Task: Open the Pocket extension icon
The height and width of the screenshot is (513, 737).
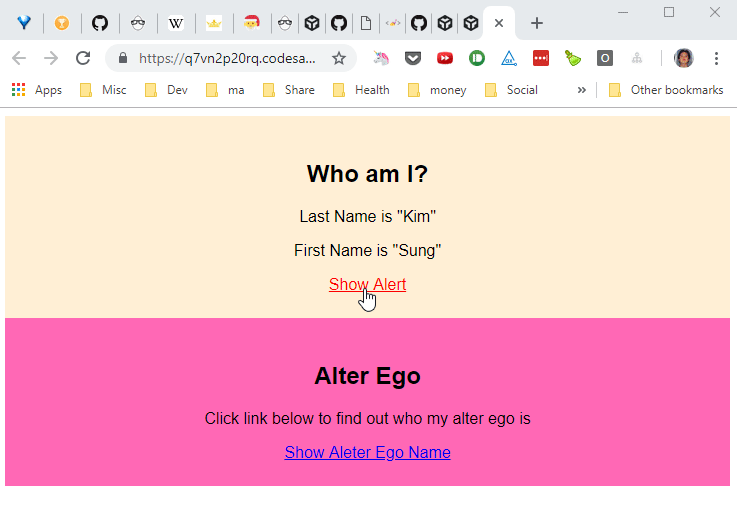Action: pos(413,58)
